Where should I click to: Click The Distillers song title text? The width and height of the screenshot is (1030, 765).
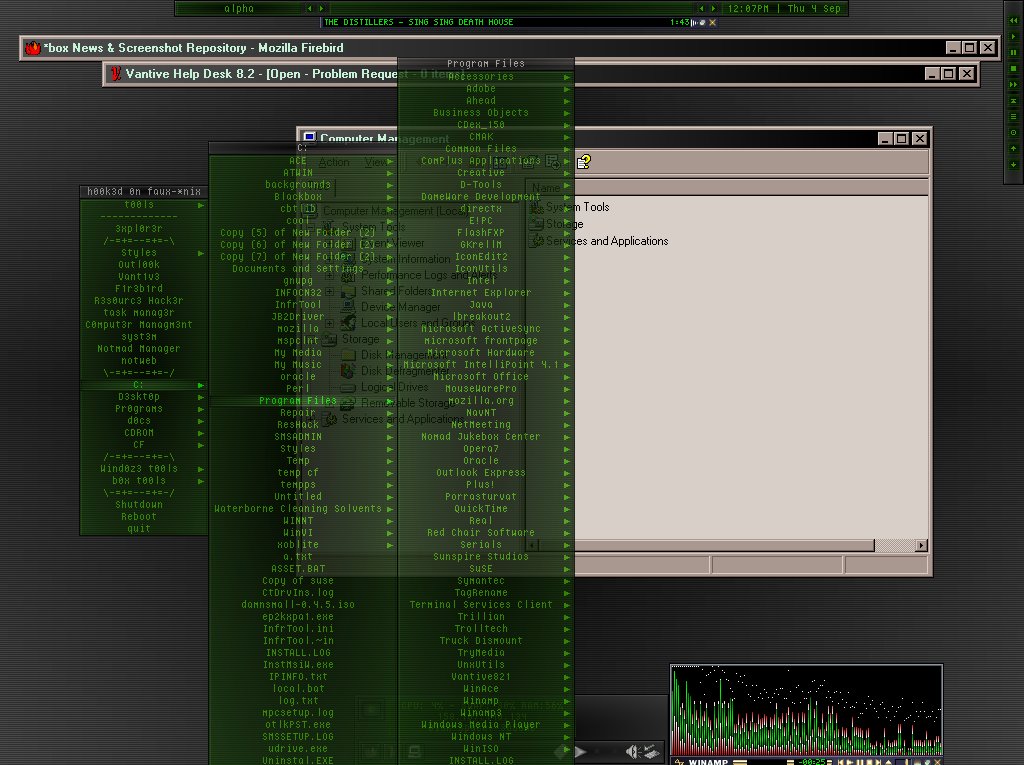(419, 22)
